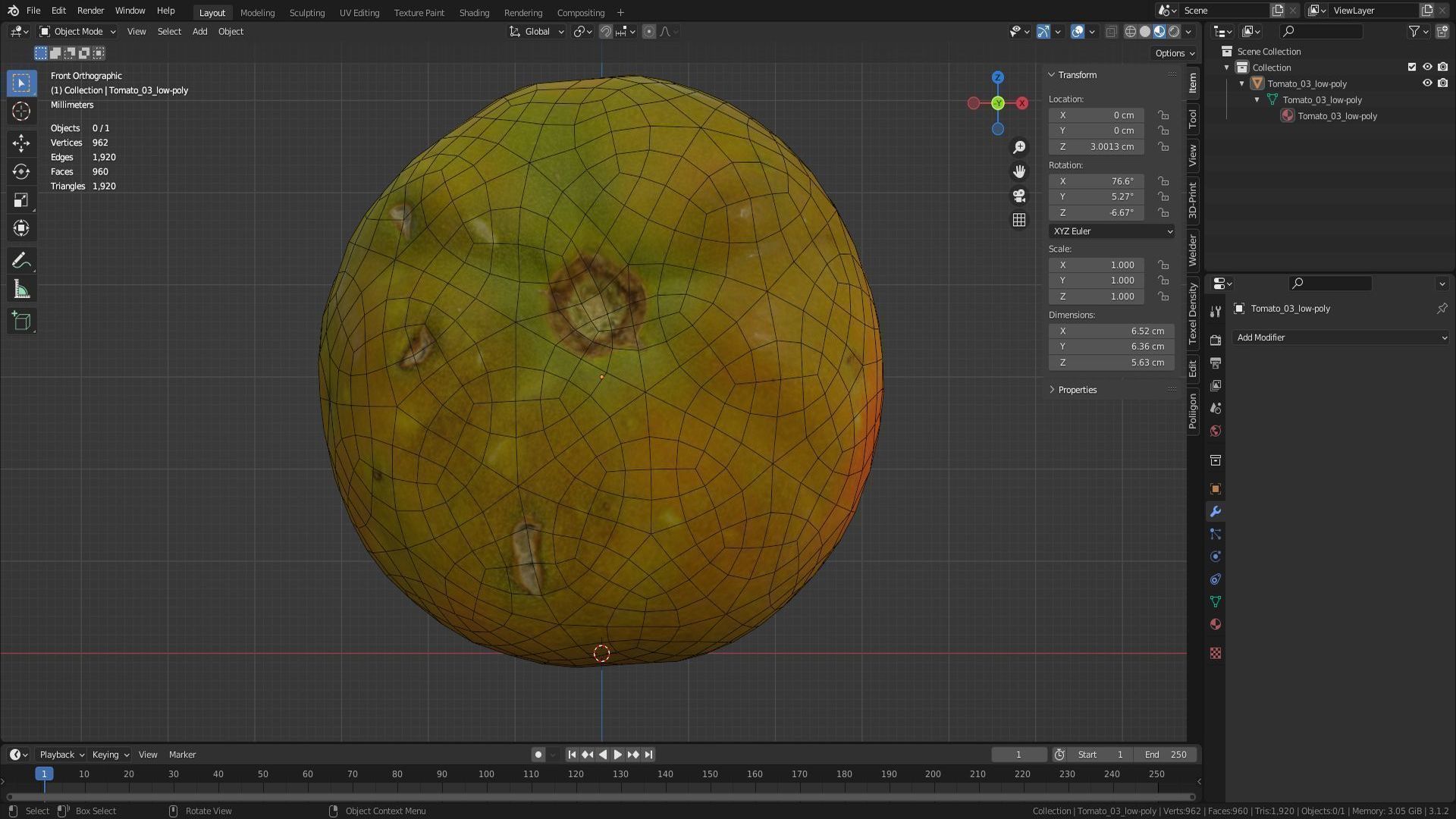Open the Render menu
Viewport: 1456px width, 819px height.
90,11
